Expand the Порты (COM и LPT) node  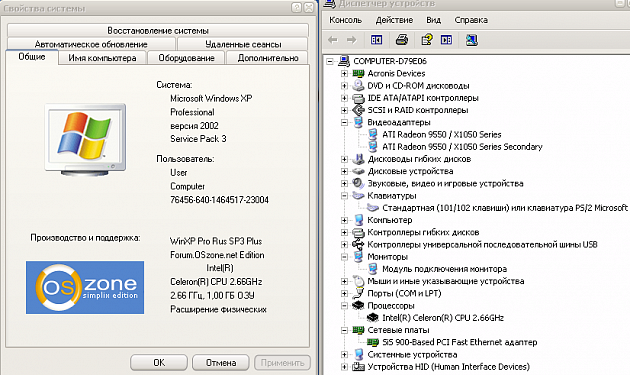coord(344,293)
